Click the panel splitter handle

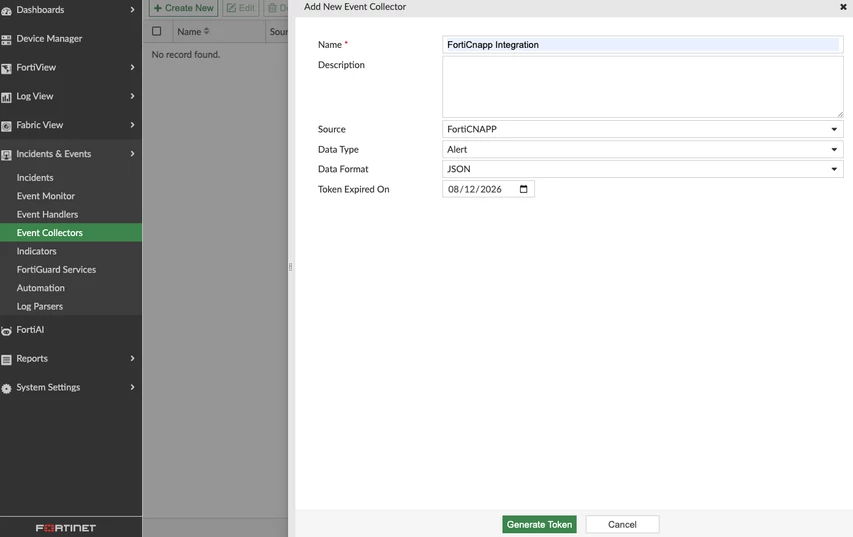point(290,267)
